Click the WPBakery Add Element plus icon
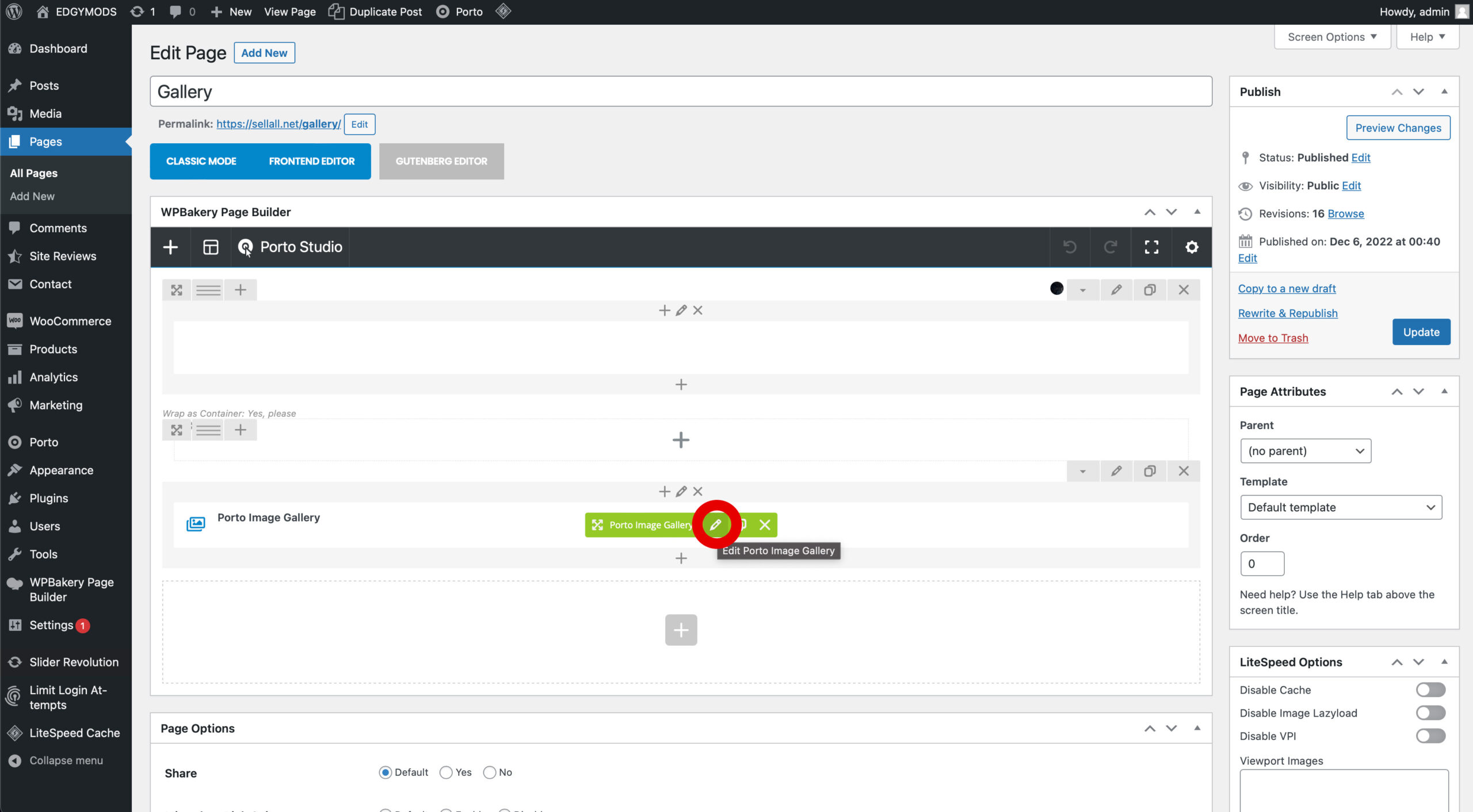1473x812 pixels. [x=170, y=247]
